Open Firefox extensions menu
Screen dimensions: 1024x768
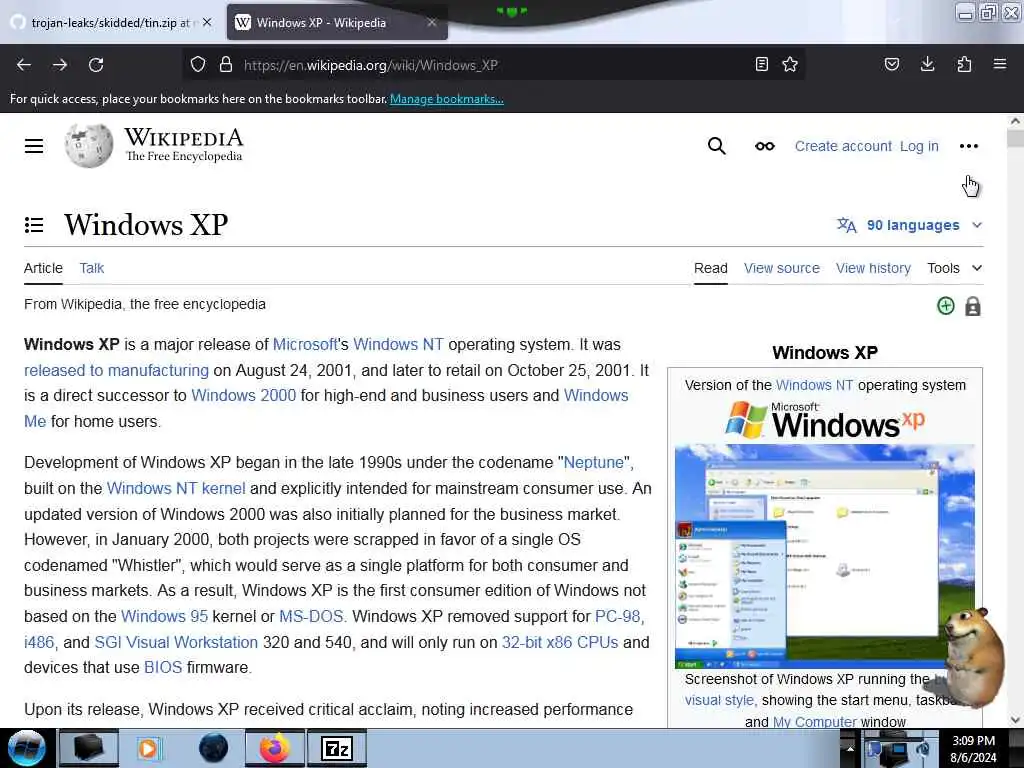964,65
